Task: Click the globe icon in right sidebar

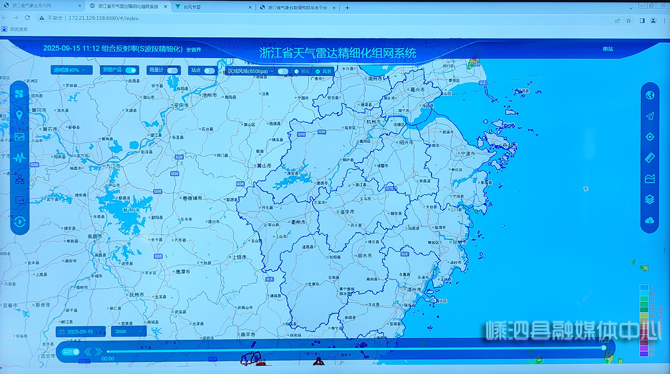Action: point(649,95)
